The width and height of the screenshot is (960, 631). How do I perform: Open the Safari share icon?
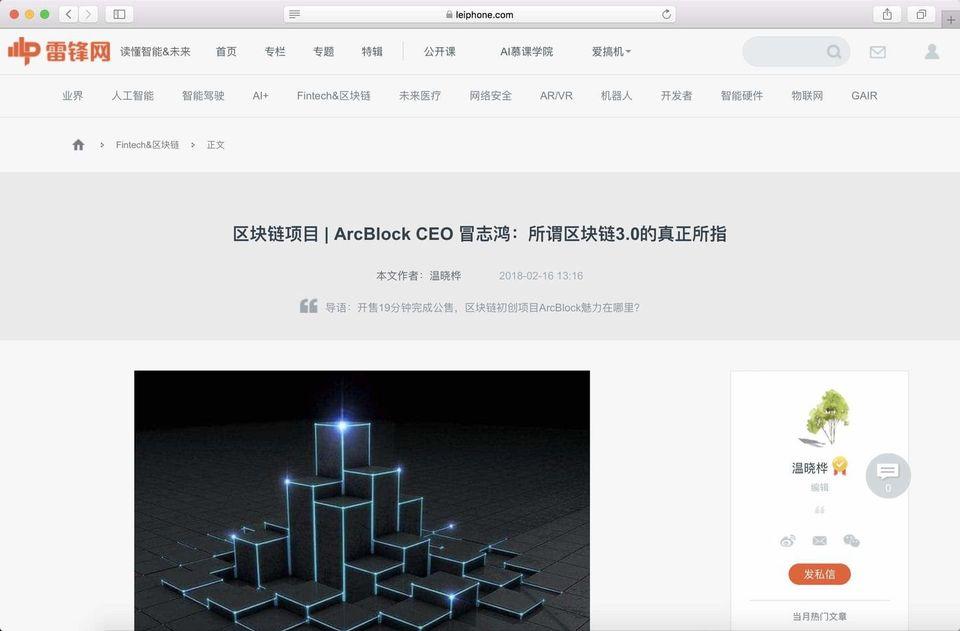point(887,14)
